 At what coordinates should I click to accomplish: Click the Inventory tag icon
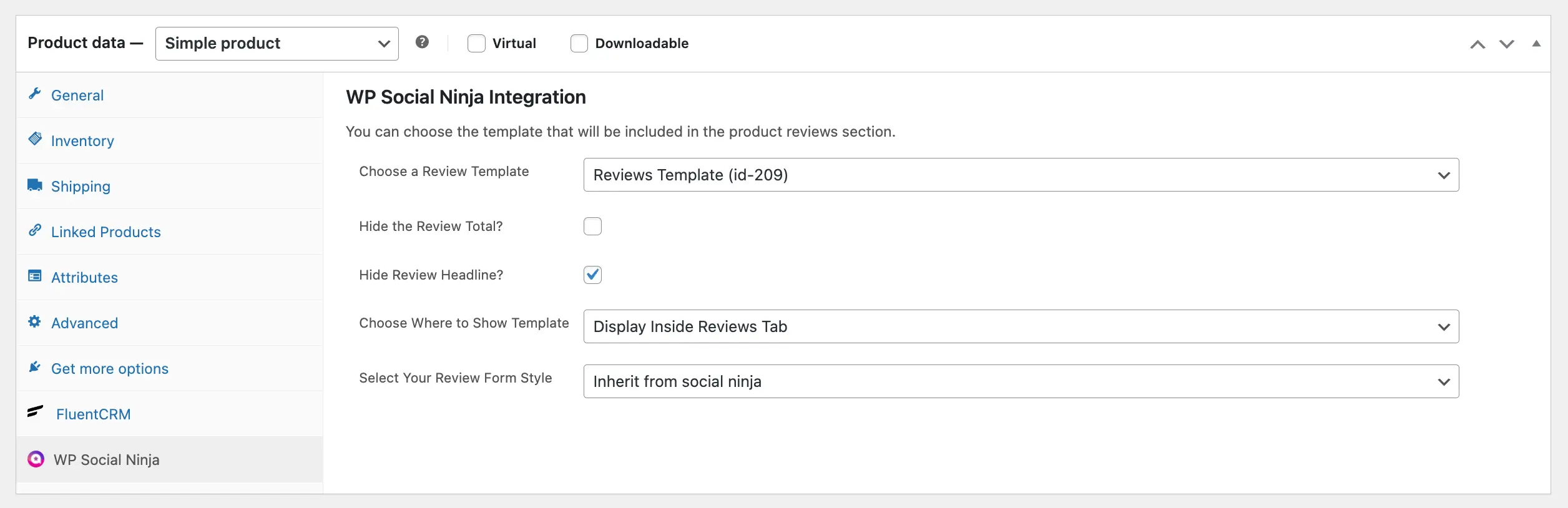pos(35,139)
